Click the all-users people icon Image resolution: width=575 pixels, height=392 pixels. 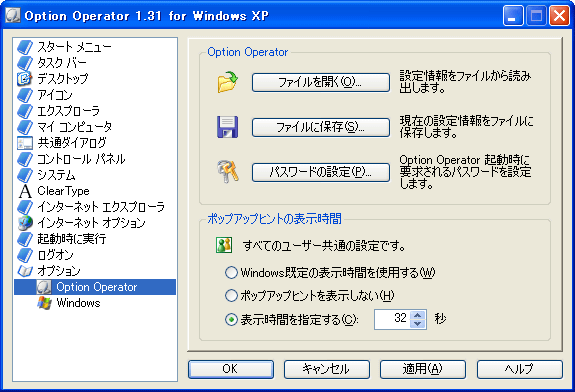coord(224,245)
